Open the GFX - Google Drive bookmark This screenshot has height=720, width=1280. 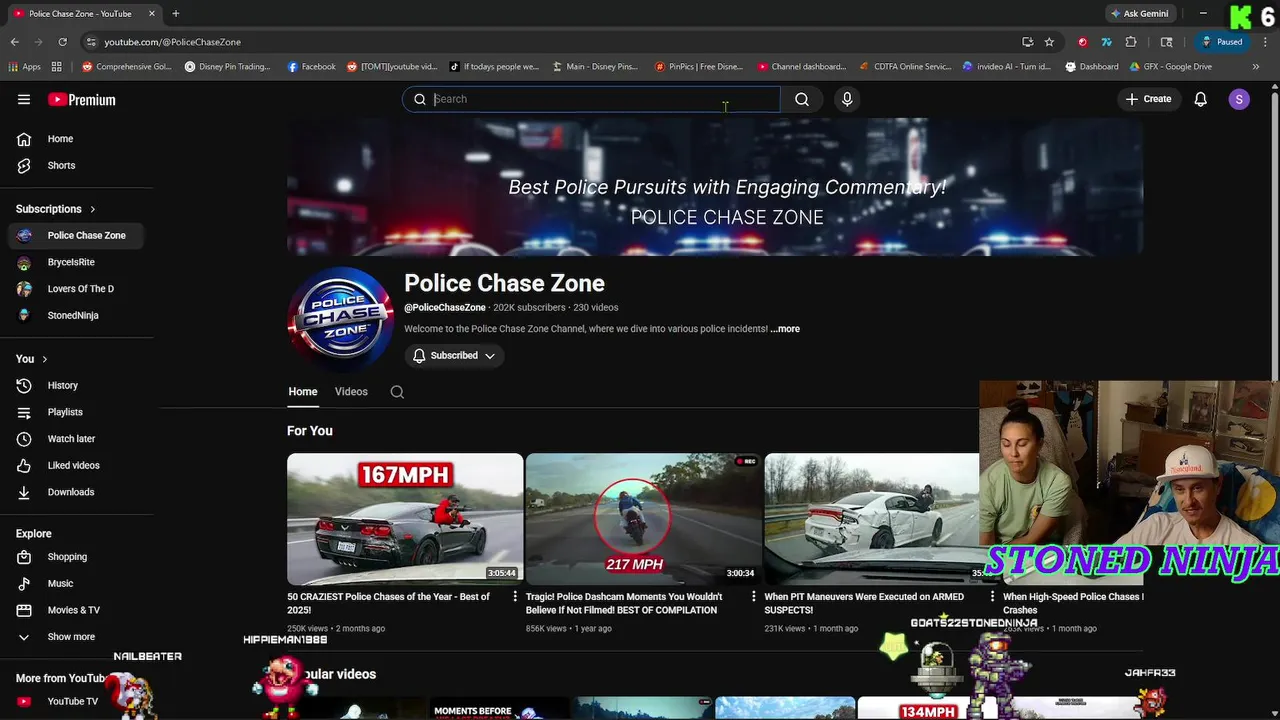[1170, 67]
